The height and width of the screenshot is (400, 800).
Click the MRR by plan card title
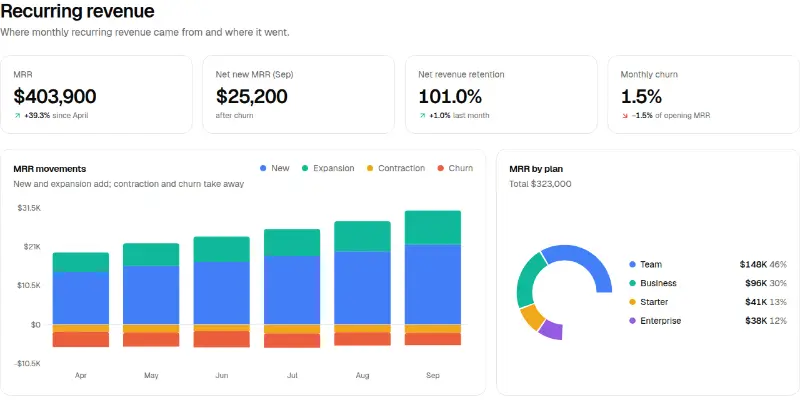[536, 169]
